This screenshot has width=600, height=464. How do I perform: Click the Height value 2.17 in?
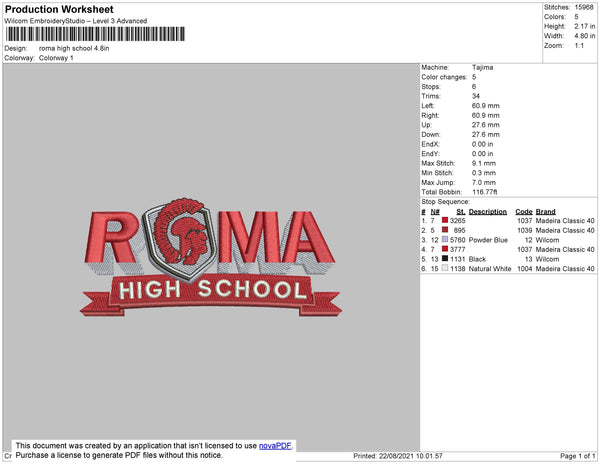[585, 26]
